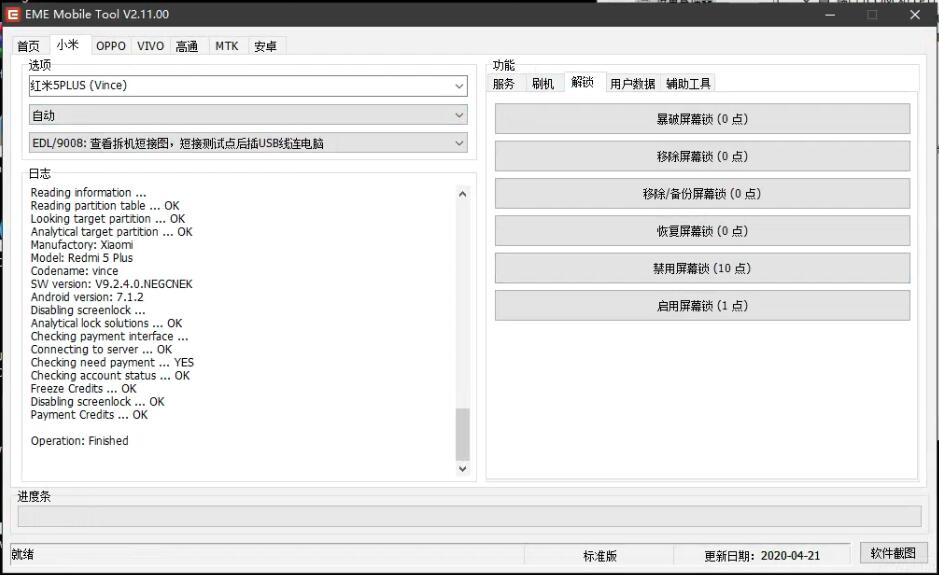Click log line 'Manufactory: Xiaomi'

click(82, 245)
